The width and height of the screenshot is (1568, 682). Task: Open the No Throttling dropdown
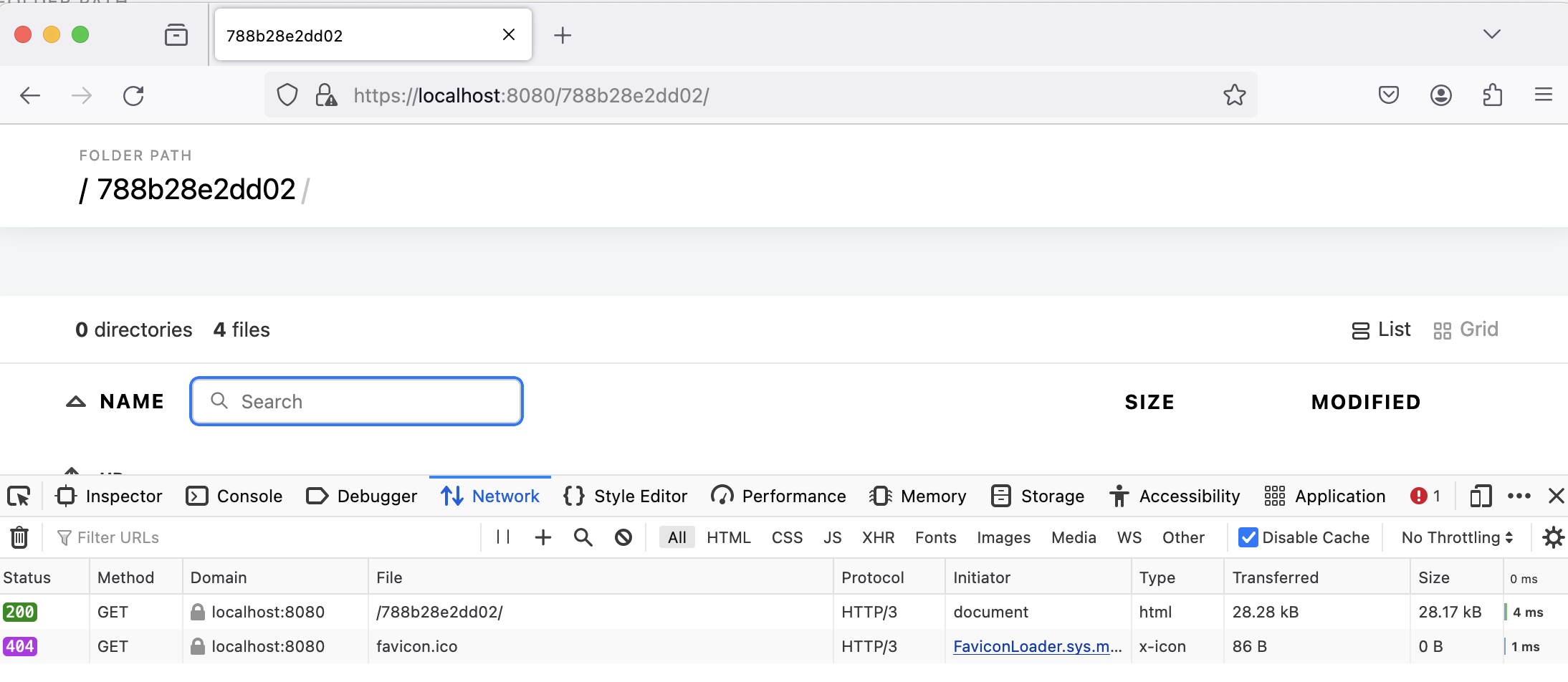1456,537
